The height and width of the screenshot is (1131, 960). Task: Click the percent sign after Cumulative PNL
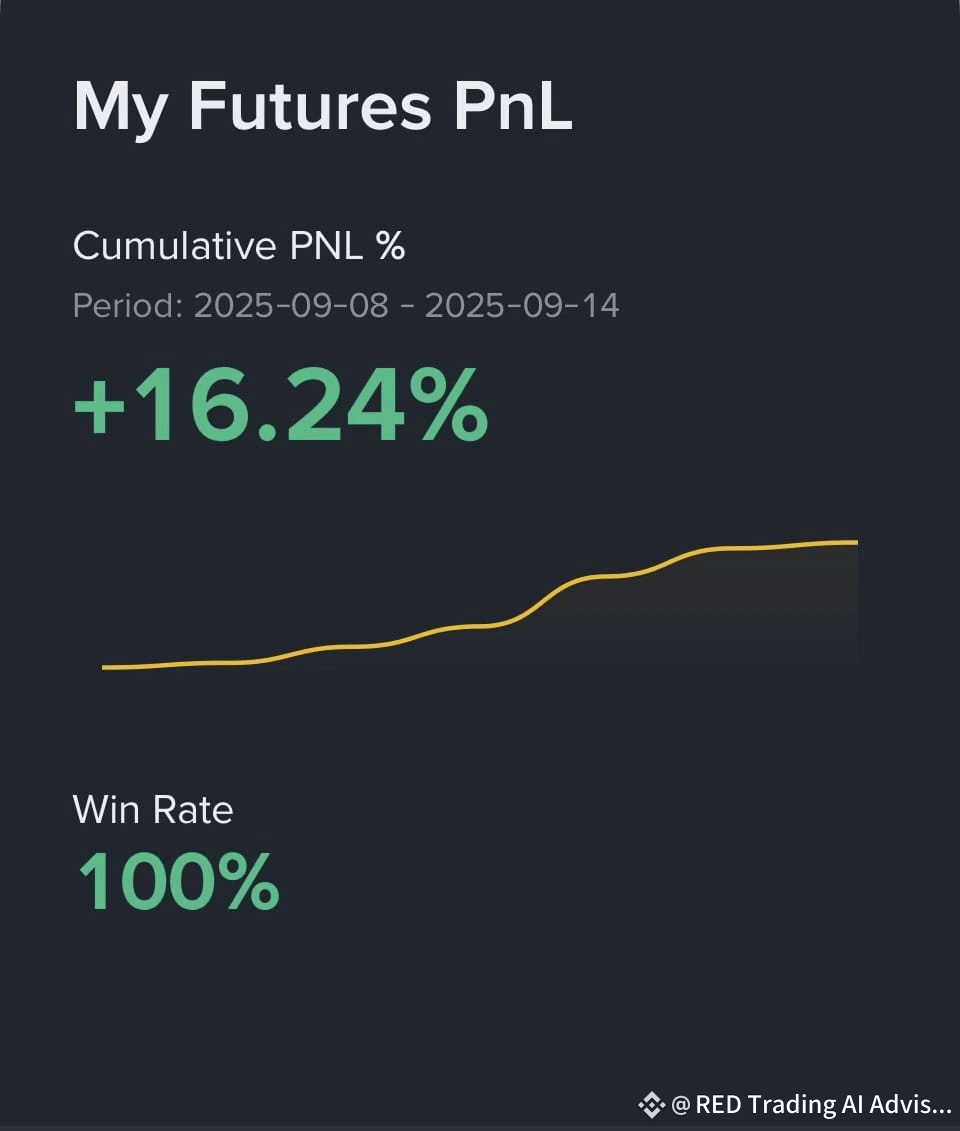point(391,246)
